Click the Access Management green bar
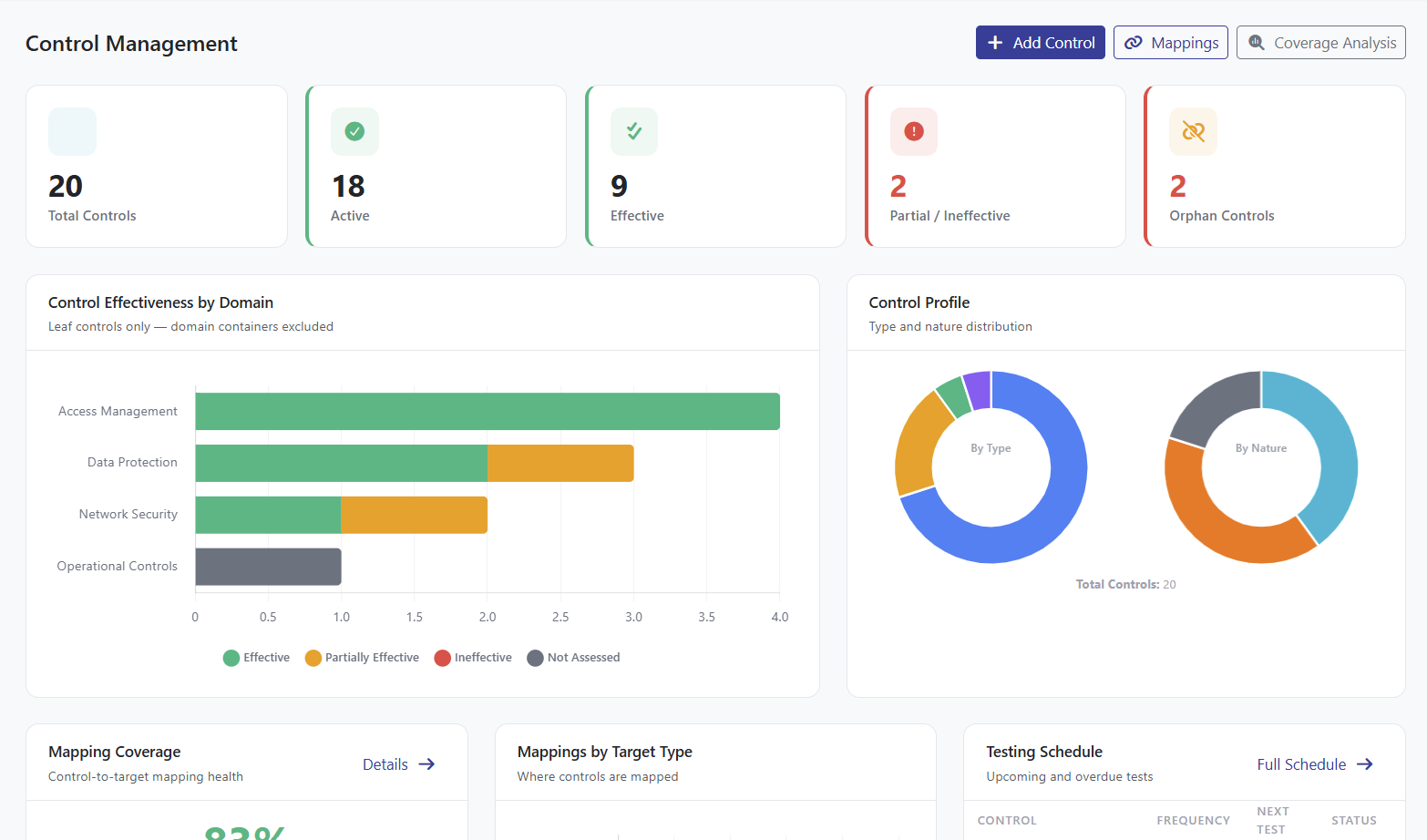Viewport: 1427px width, 840px height. (488, 411)
